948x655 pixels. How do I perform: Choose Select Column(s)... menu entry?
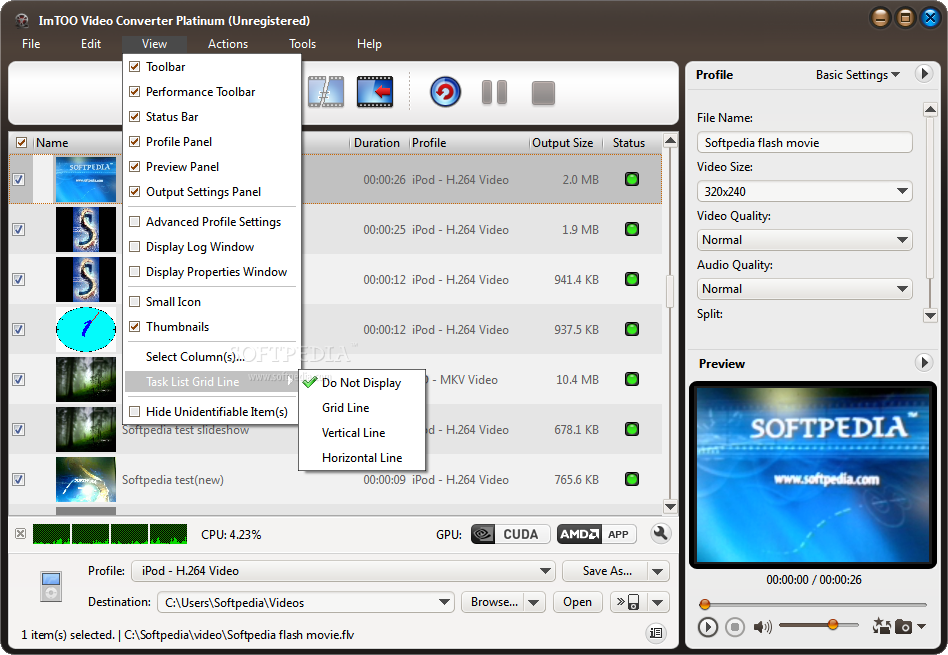212,357
